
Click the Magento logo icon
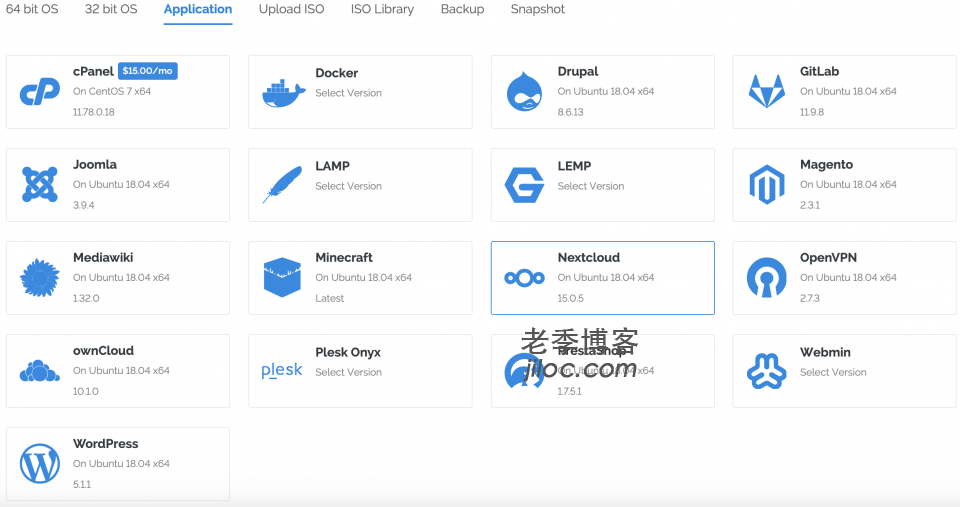pos(767,184)
